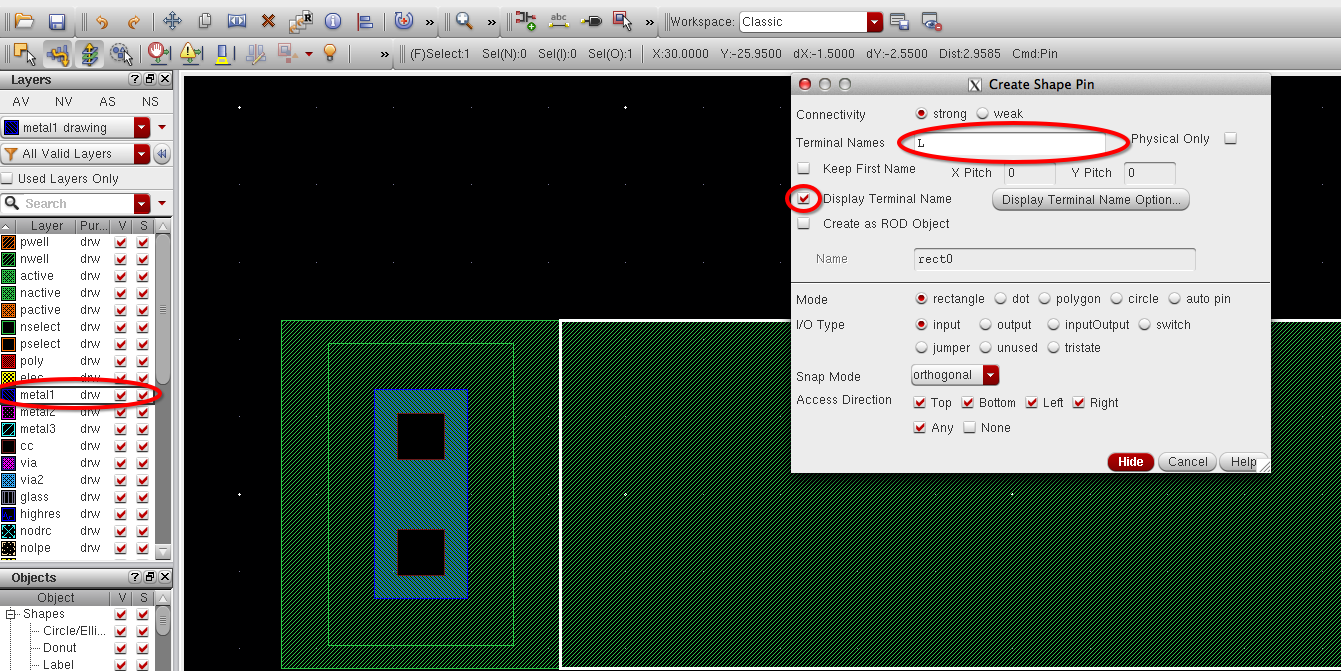Enable Create as ROD Object checkbox
This screenshot has width=1341, height=671.
coord(803,224)
